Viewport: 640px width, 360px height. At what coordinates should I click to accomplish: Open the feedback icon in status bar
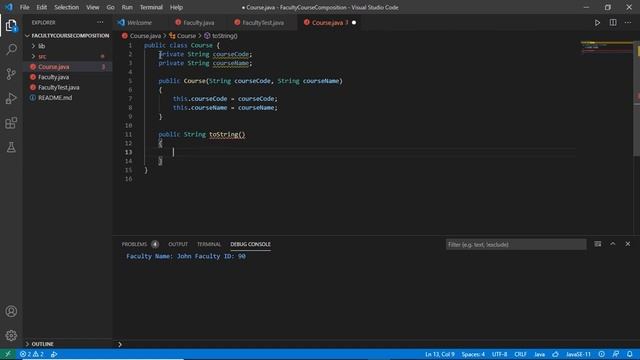tap(616, 354)
